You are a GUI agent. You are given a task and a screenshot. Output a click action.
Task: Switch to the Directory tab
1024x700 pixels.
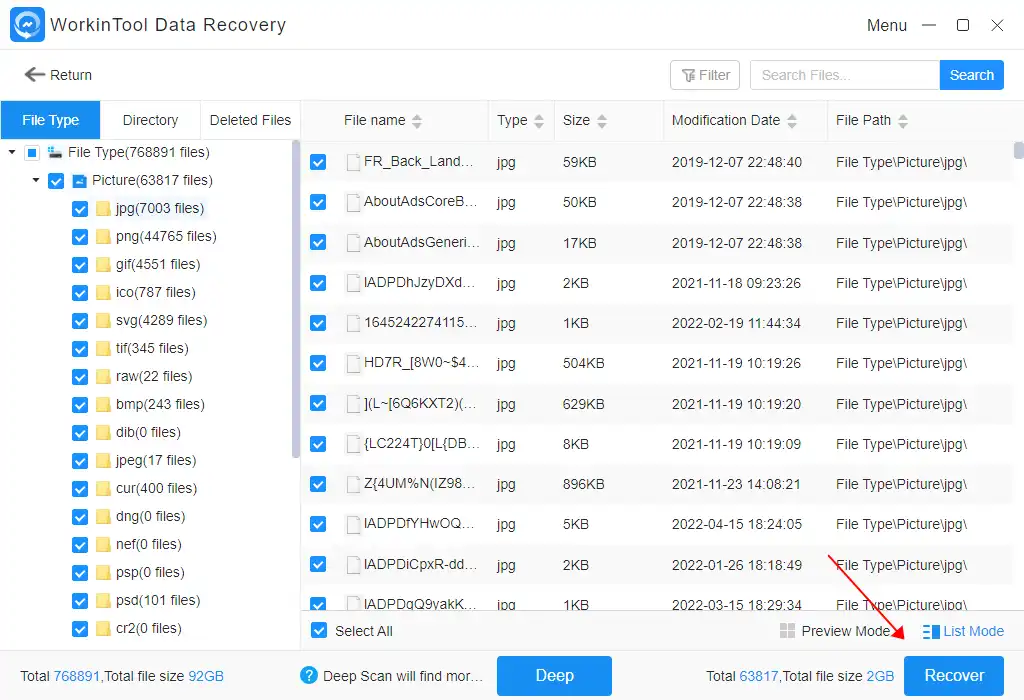[x=150, y=120]
